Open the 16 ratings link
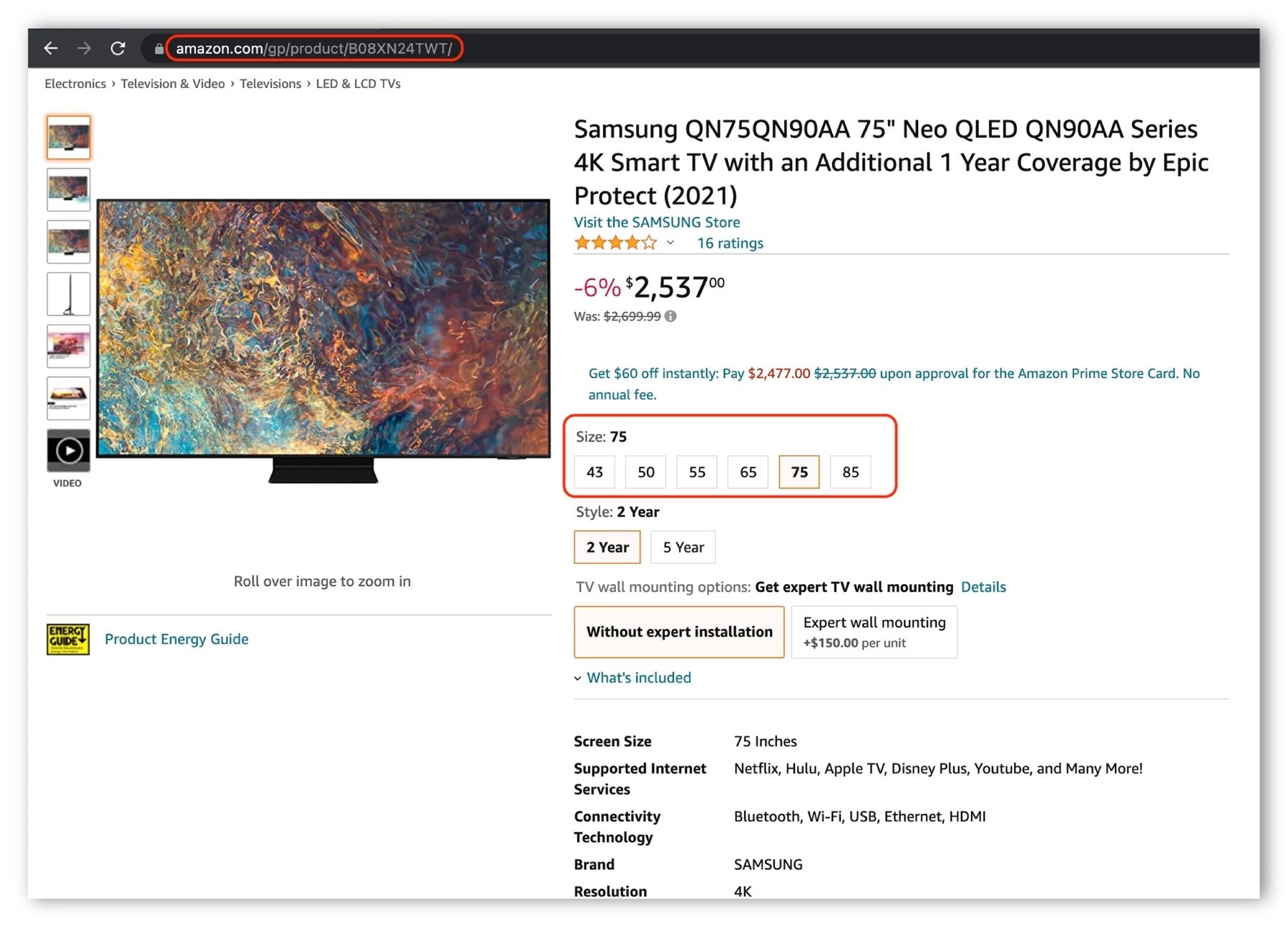 click(730, 243)
